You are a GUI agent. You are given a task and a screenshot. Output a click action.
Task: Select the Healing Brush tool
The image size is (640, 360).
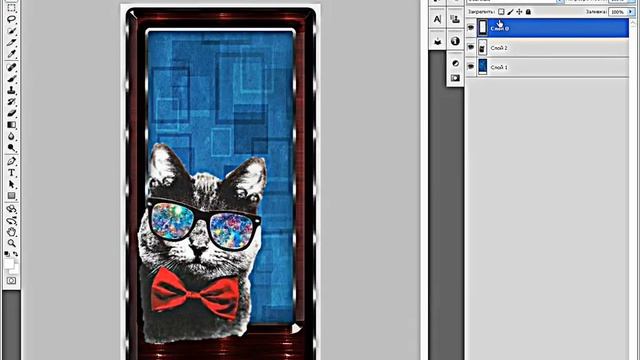[11, 67]
